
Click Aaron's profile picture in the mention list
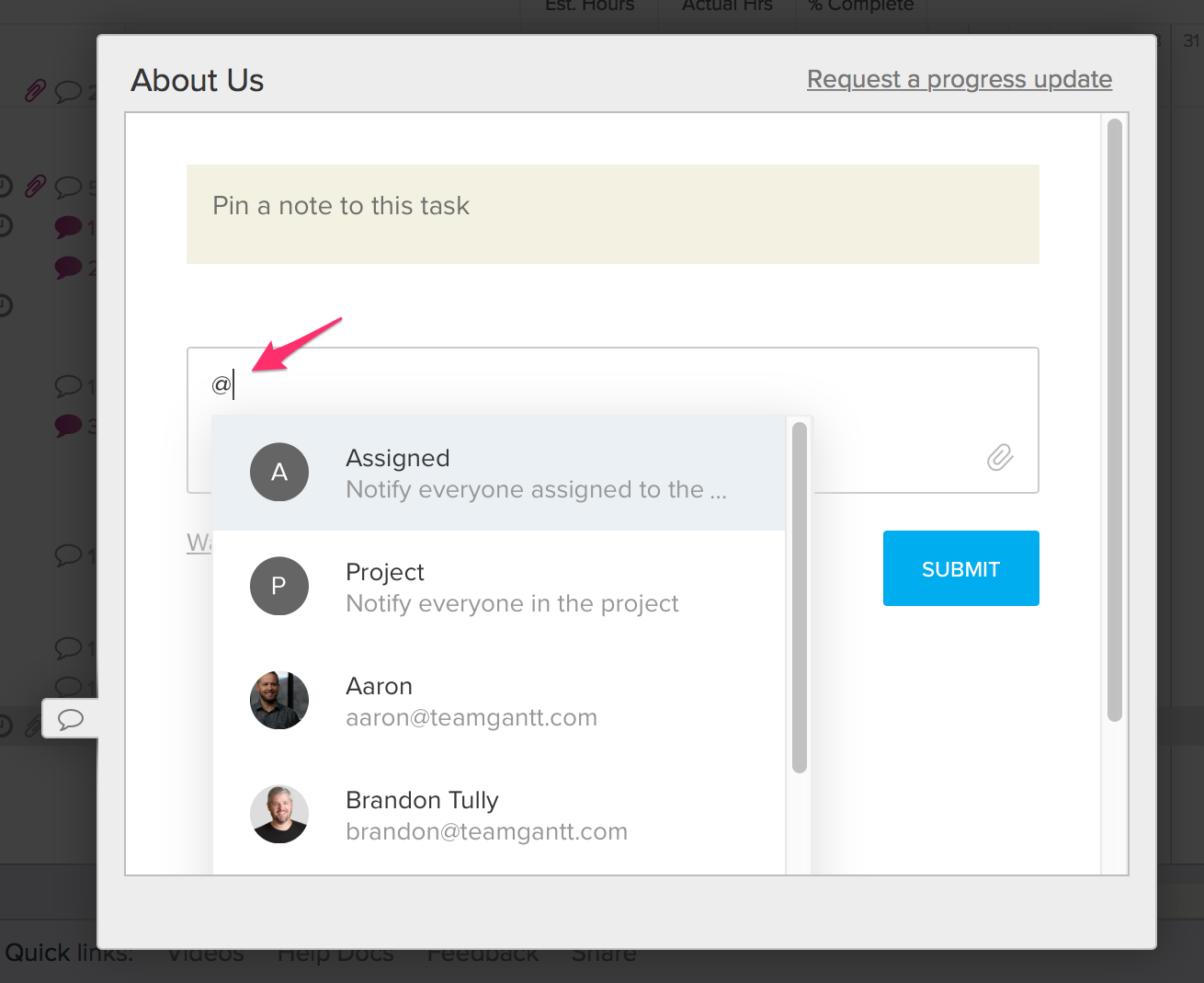coord(279,700)
